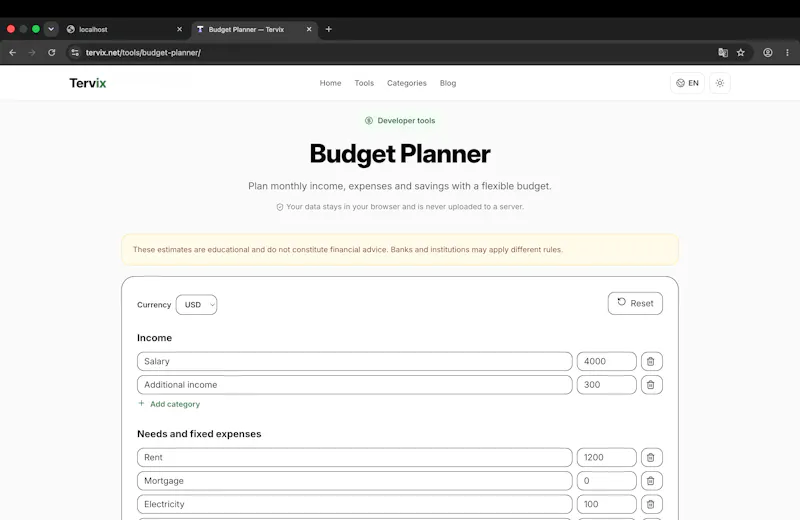
Task: Focus the Rent amount field 1200
Action: (607, 457)
